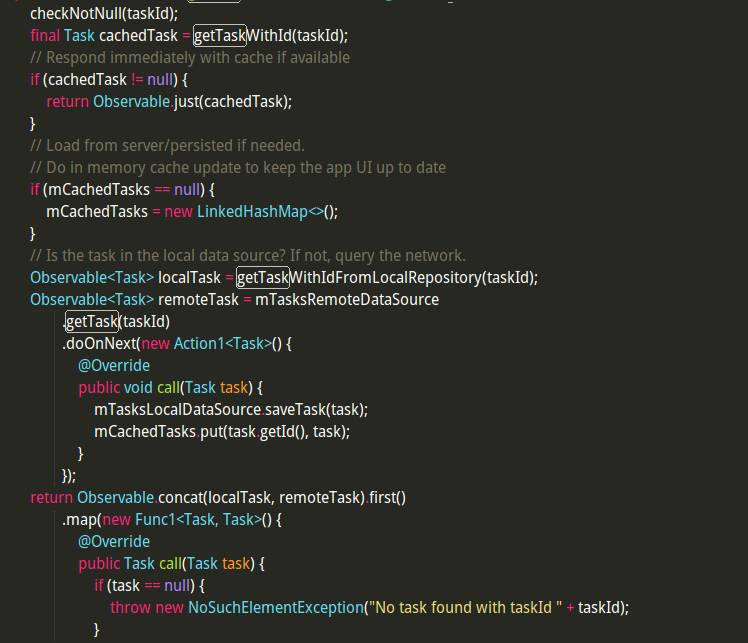This screenshot has height=643, width=748.
Task: Click the 'final' keyword before cachedTask
Action: coord(45,35)
